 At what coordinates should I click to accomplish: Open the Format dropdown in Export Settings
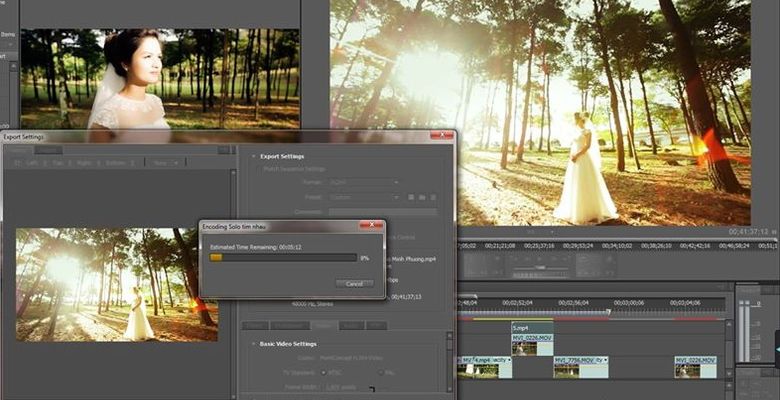point(365,183)
